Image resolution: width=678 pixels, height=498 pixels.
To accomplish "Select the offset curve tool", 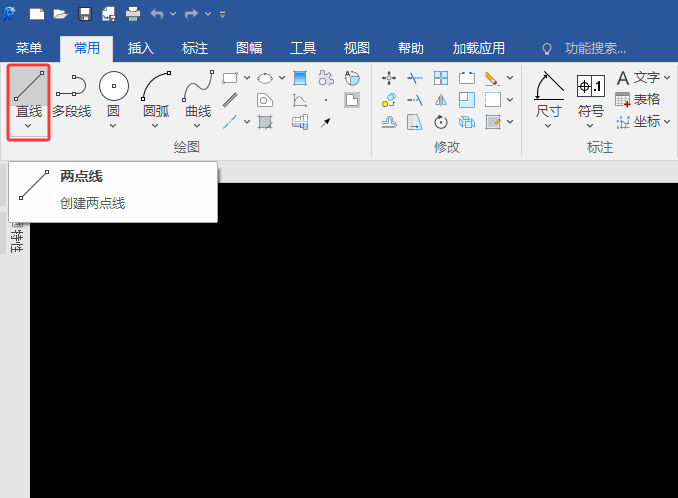I will [x=389, y=122].
